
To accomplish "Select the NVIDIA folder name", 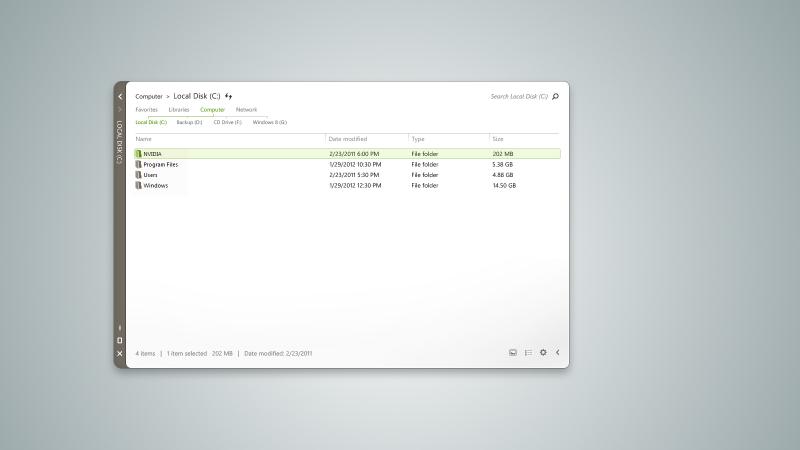I will point(153,154).
